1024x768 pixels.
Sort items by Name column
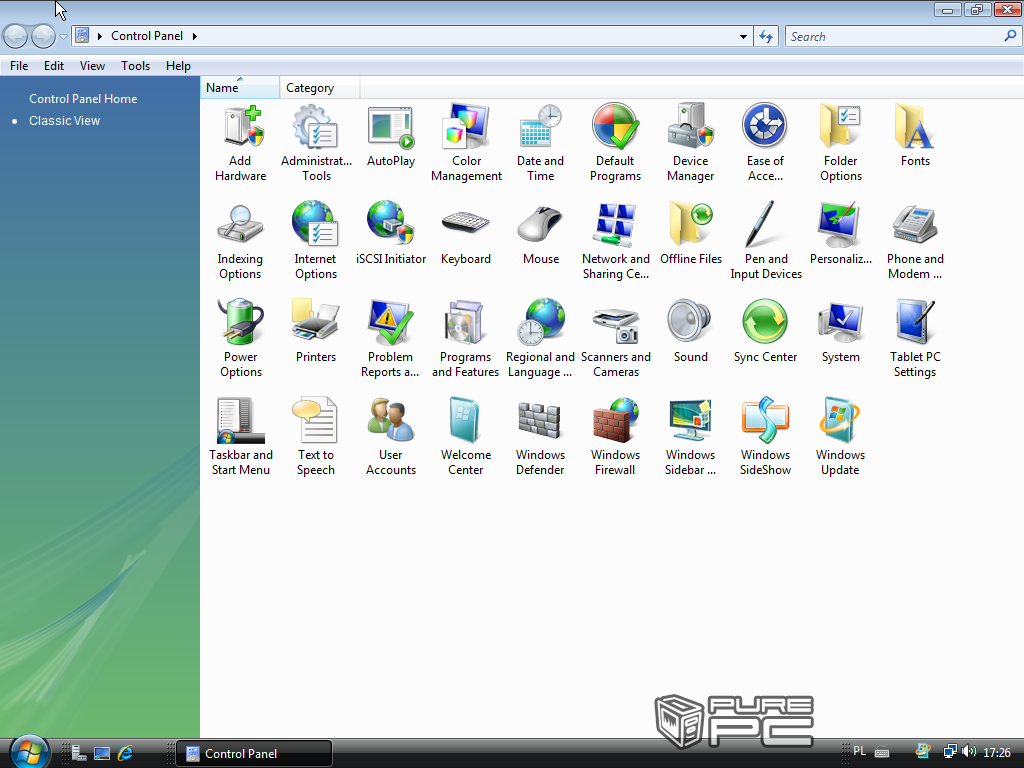240,88
